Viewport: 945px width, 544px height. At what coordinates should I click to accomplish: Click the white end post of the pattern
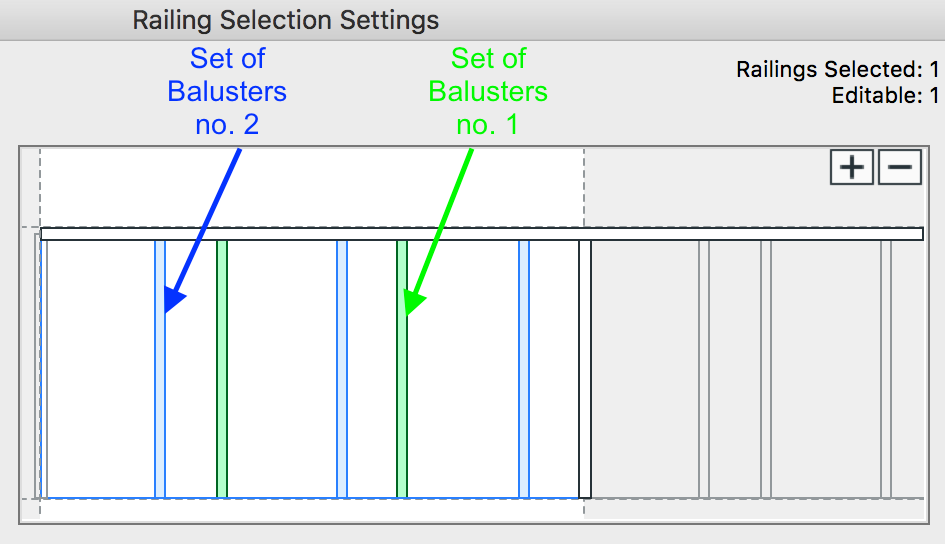tap(585, 368)
